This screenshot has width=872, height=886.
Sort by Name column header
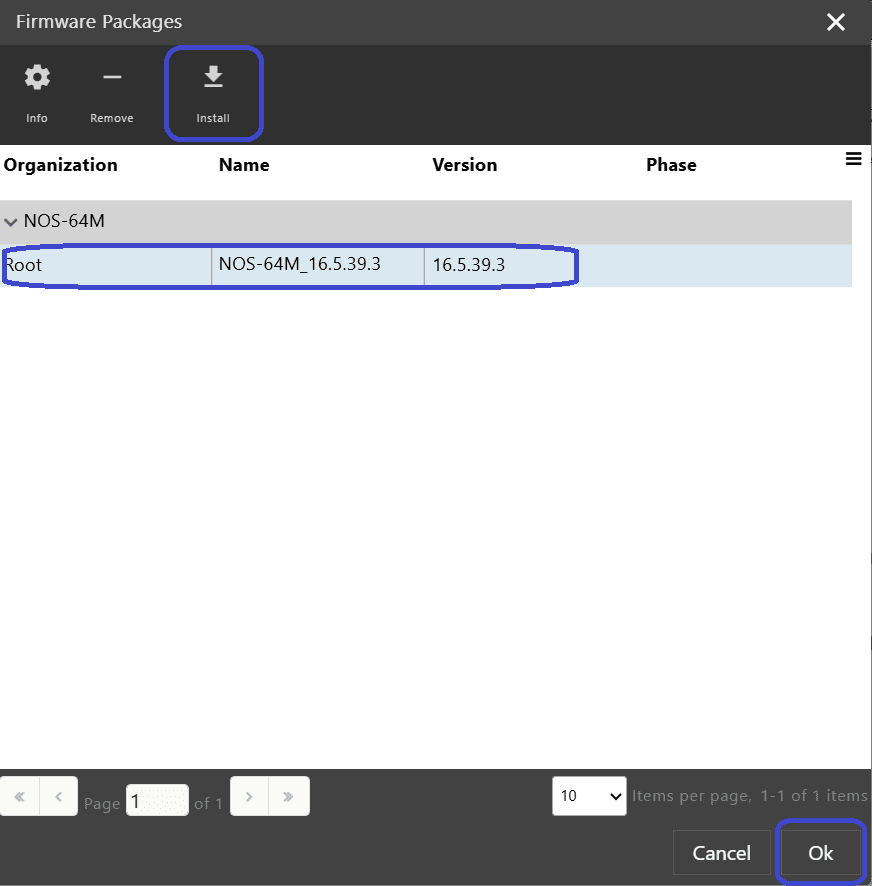click(x=244, y=165)
